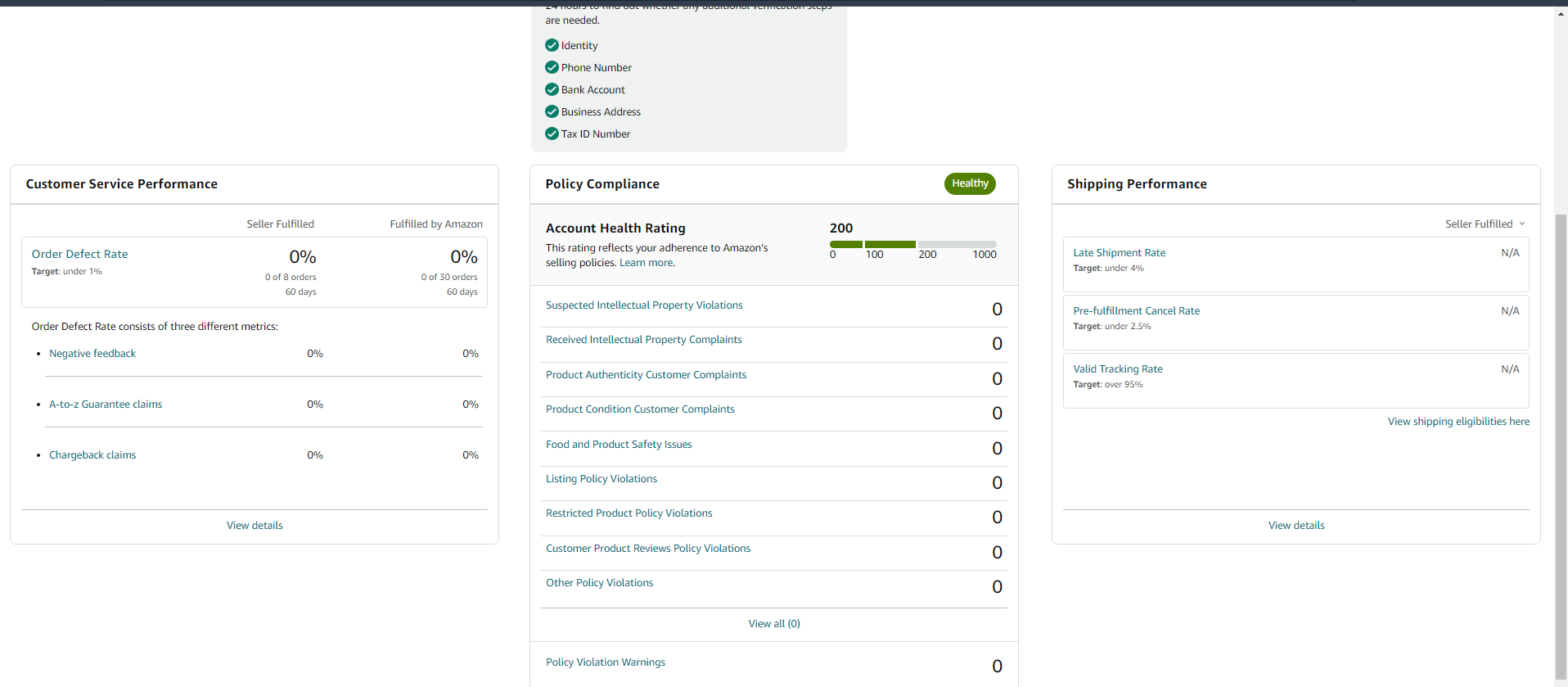Open the Pre-fulfillment Cancel Rate metric
This screenshot has height=687, width=1568.
[1137, 310]
